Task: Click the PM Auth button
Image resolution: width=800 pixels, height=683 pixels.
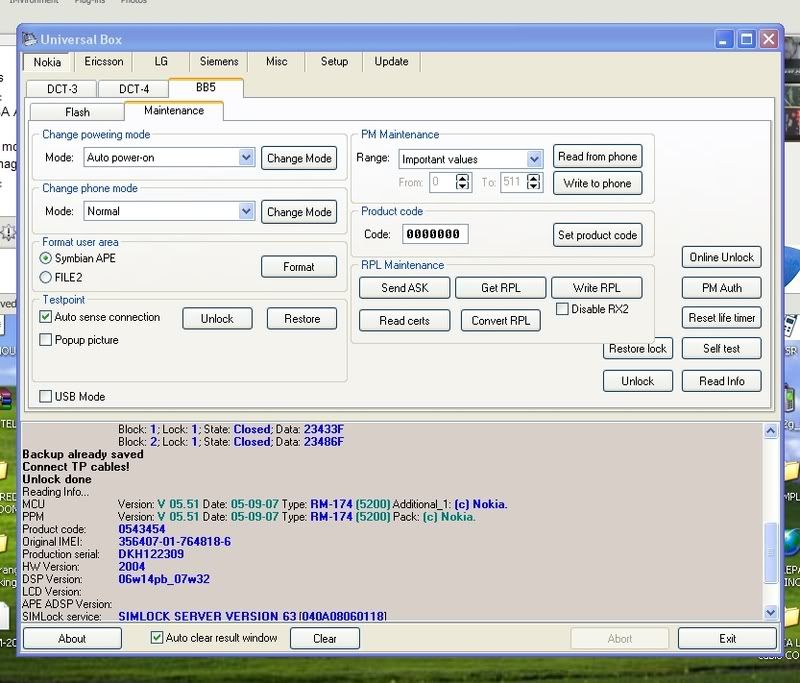Action: coord(721,288)
